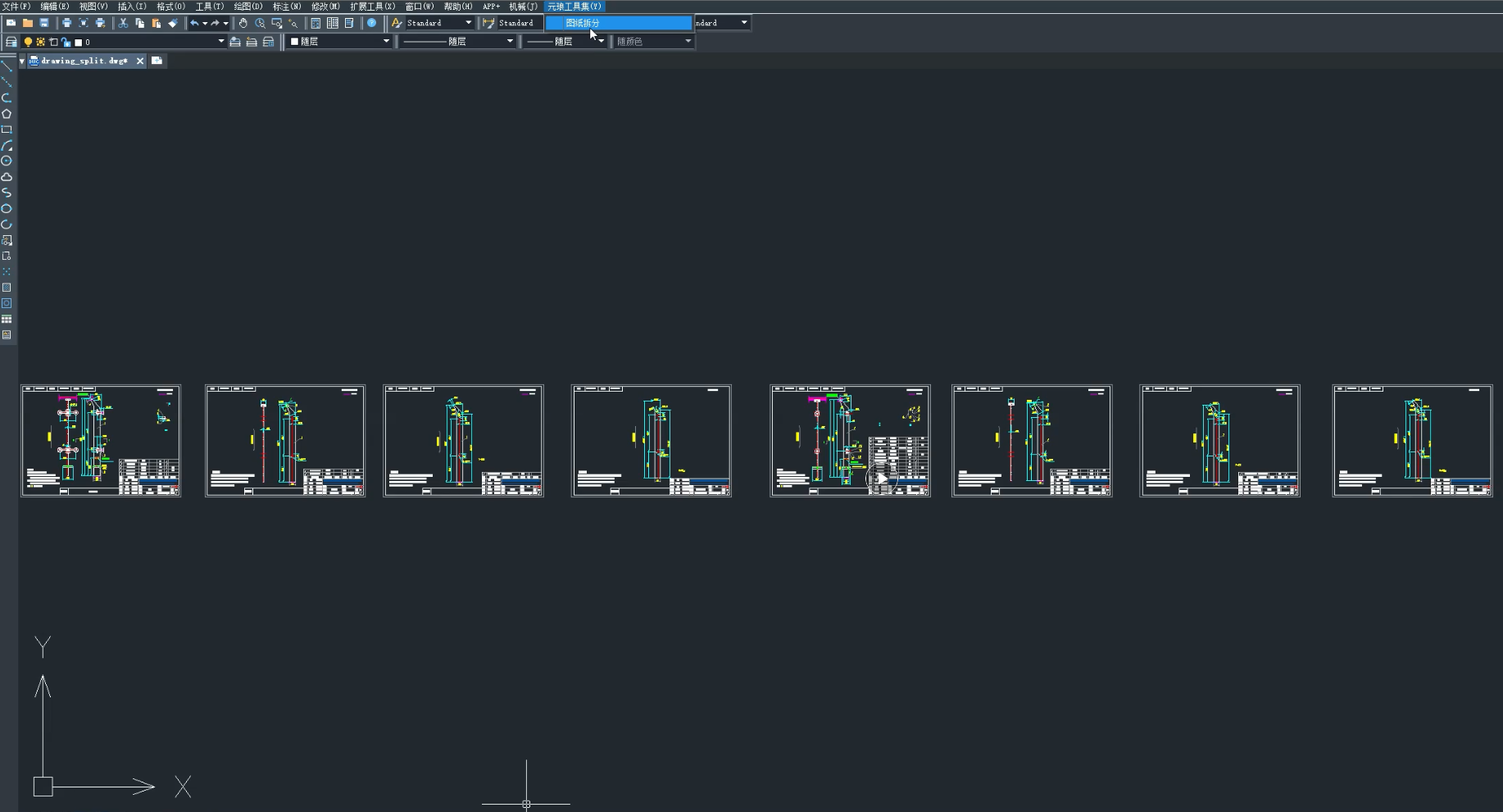Select the Rectangle drawing tool
Screen dimensions: 1503x812
coord(7,129)
